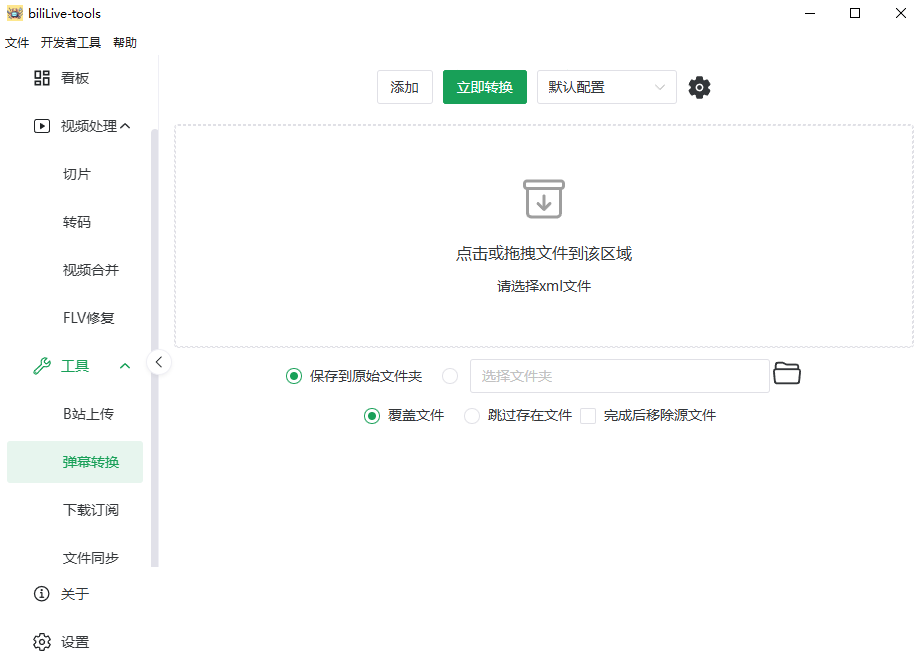Start conversion with 立即转换 button

click(x=484, y=87)
